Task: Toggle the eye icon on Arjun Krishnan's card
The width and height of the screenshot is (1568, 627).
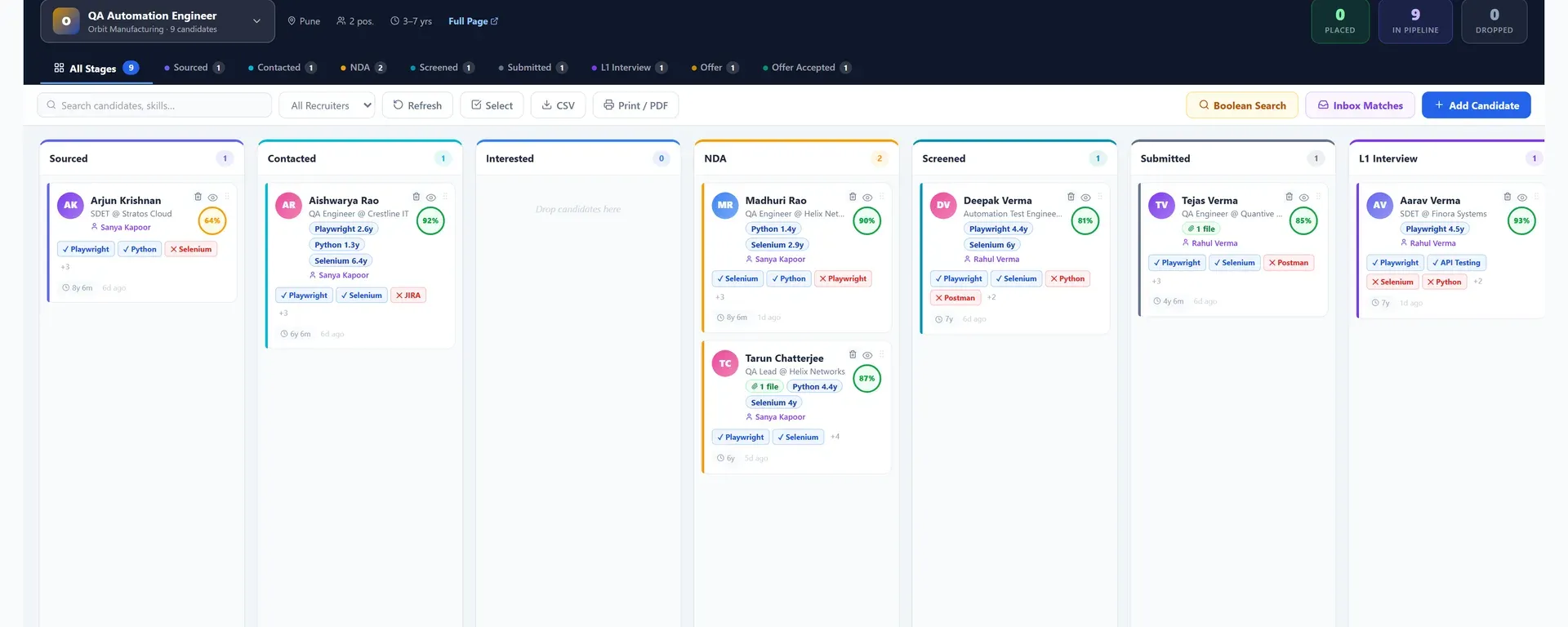Action: (212, 198)
